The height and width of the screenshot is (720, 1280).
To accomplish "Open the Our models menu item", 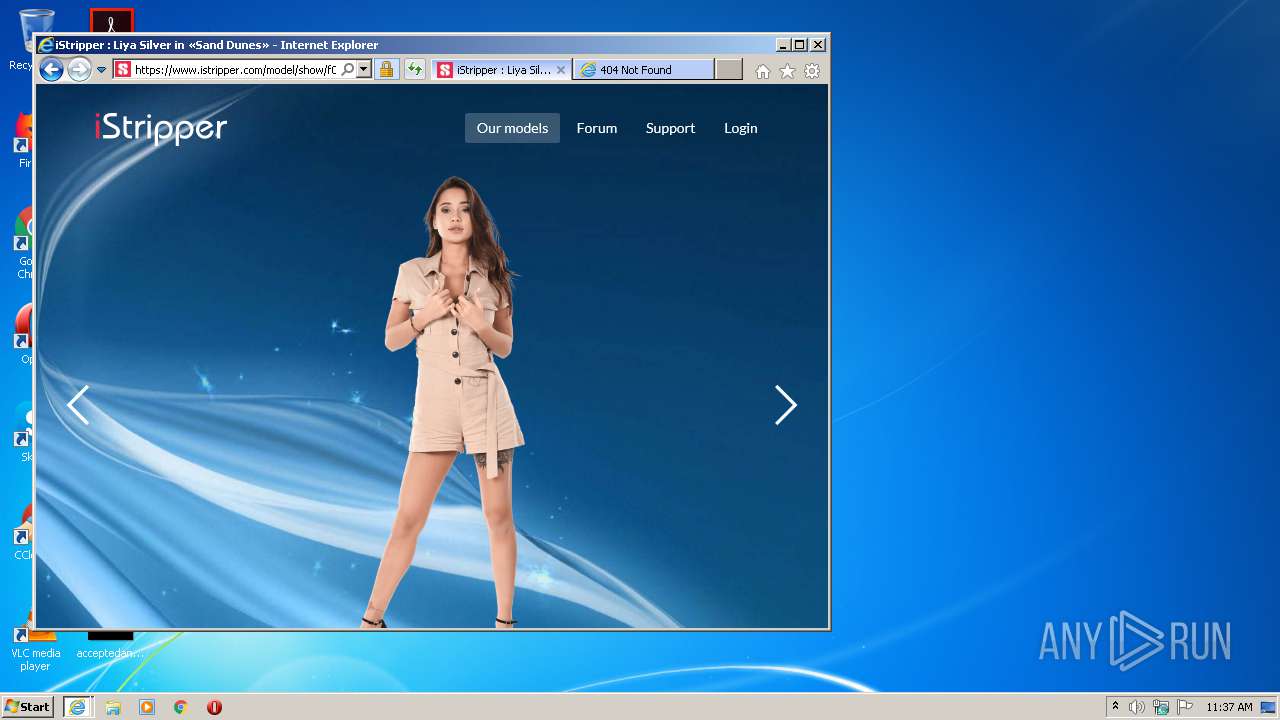I will [512, 128].
